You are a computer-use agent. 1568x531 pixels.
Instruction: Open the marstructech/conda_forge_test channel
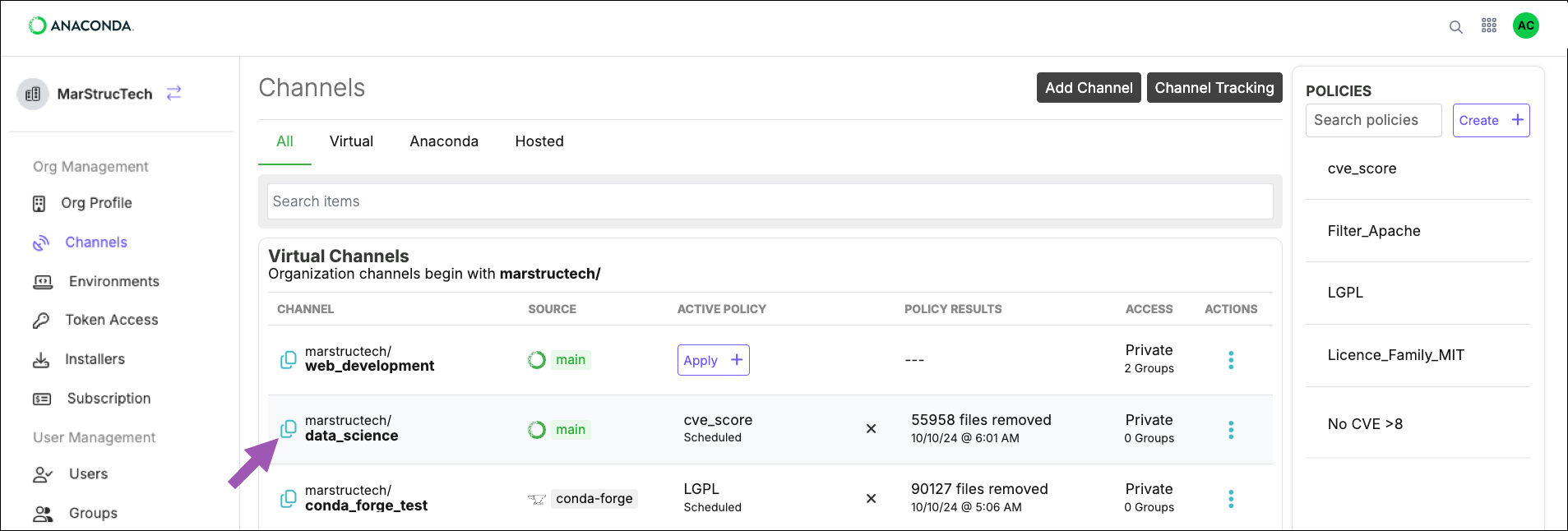click(x=366, y=498)
